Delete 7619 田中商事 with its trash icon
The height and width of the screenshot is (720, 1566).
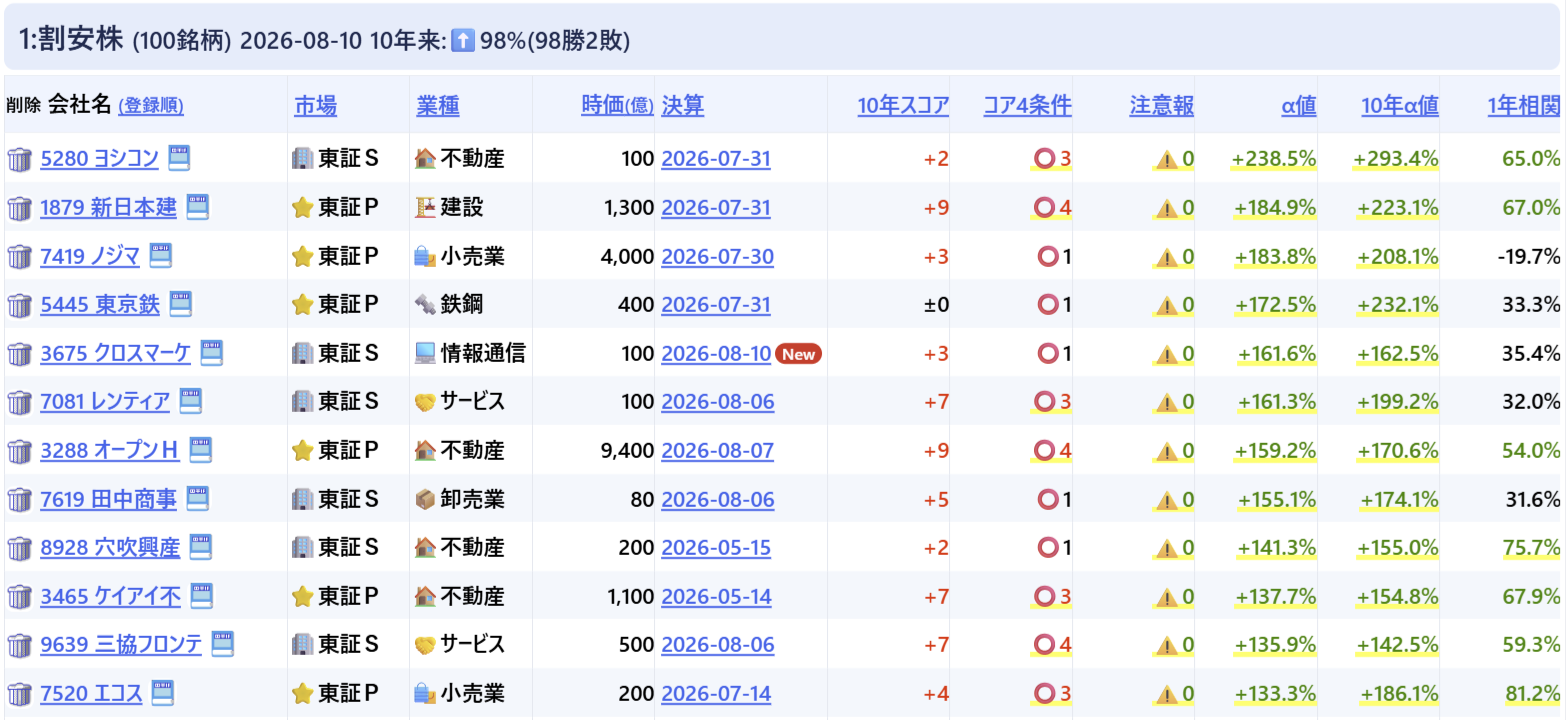point(20,499)
